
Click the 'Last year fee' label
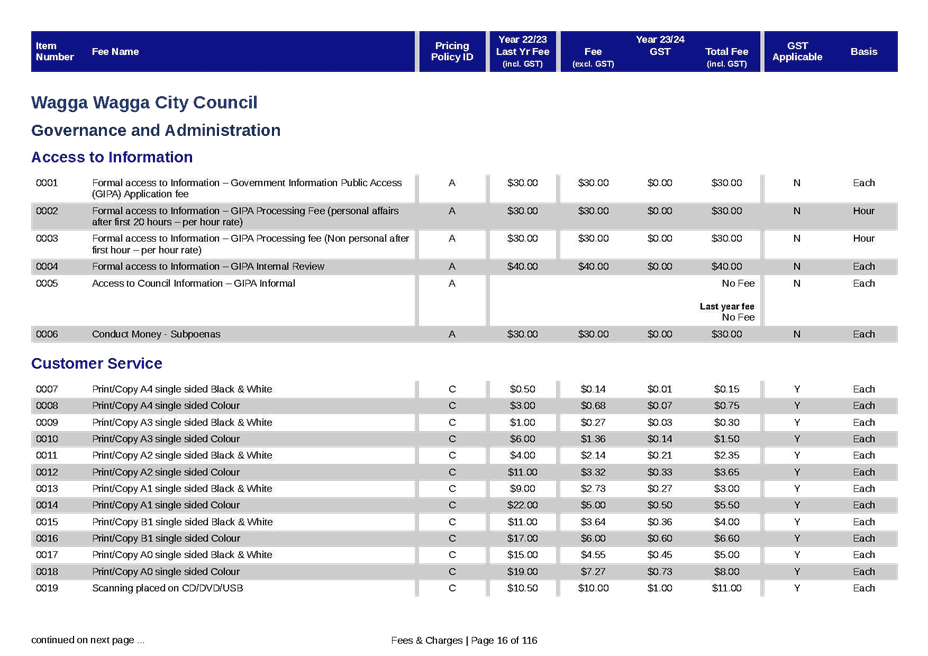coord(727,307)
